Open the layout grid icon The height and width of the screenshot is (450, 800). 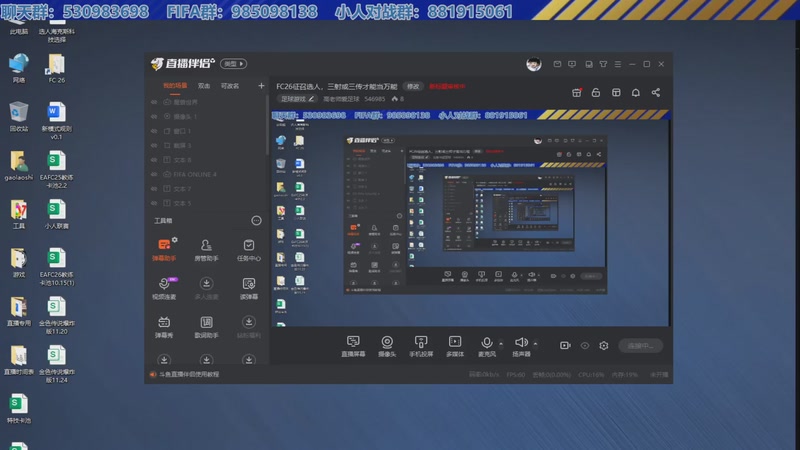pyautogui.click(x=616, y=92)
